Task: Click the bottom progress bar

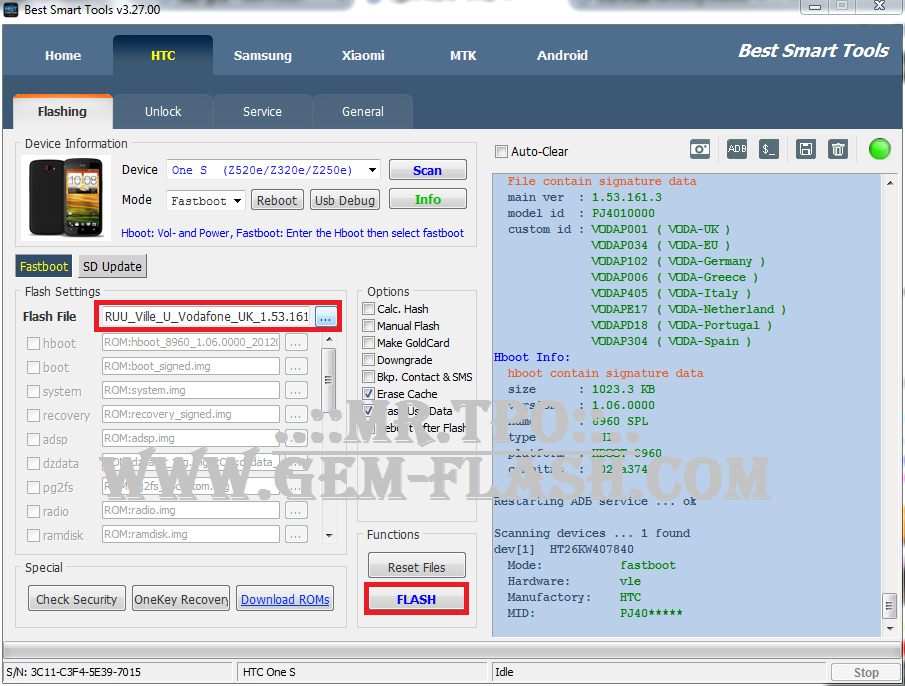Action: click(x=452, y=650)
